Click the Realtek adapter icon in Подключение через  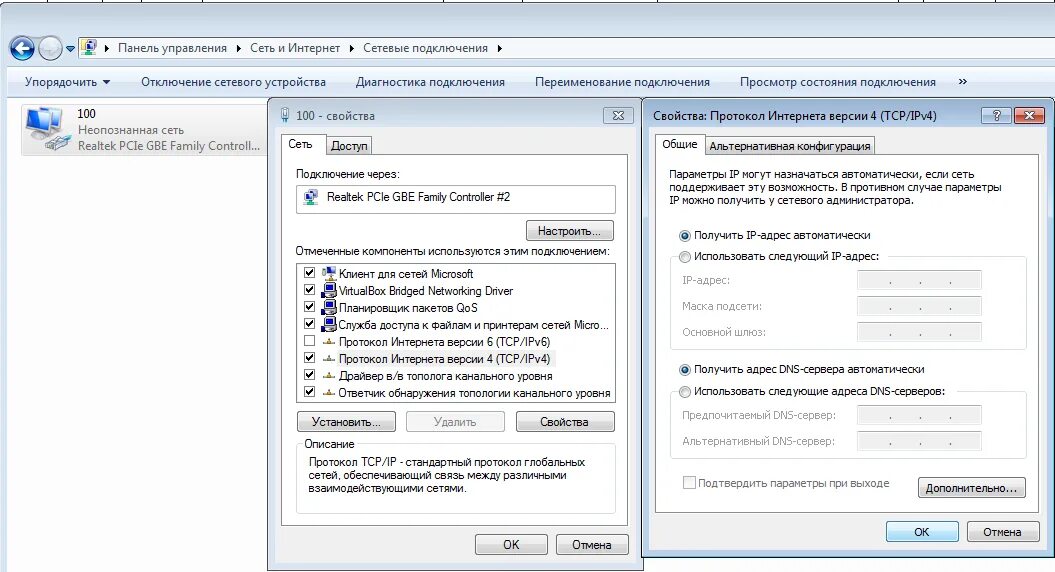click(311, 197)
